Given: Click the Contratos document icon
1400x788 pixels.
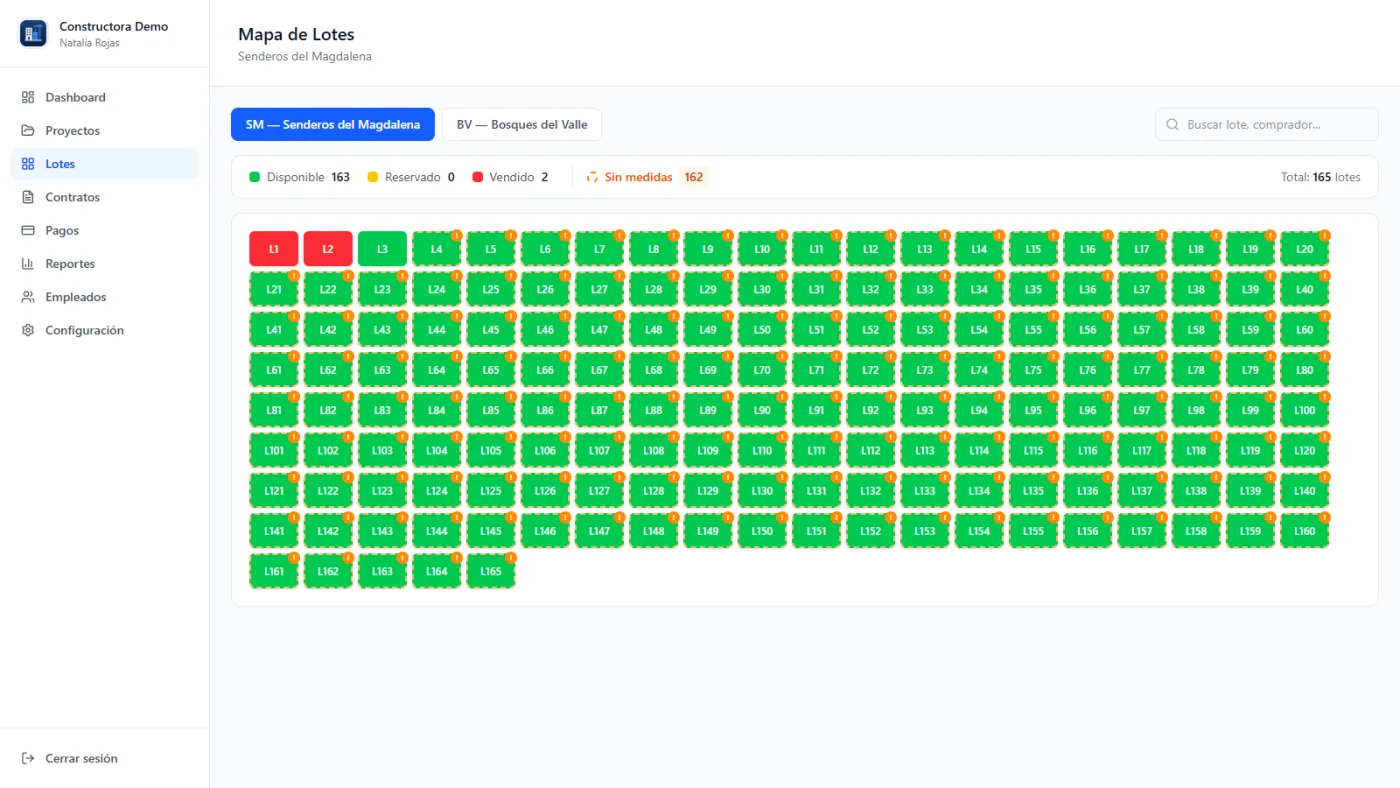Looking at the screenshot, I should click(x=28, y=197).
